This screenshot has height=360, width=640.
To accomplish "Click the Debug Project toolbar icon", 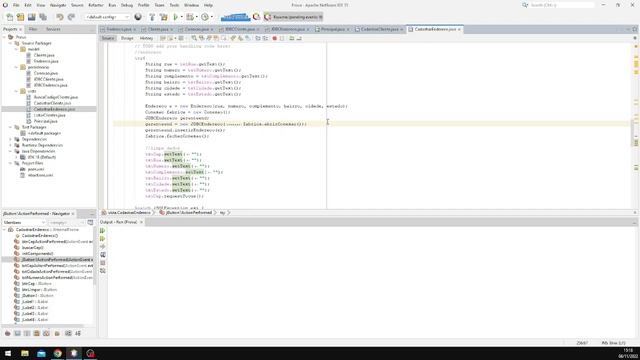I will coord(190,17).
